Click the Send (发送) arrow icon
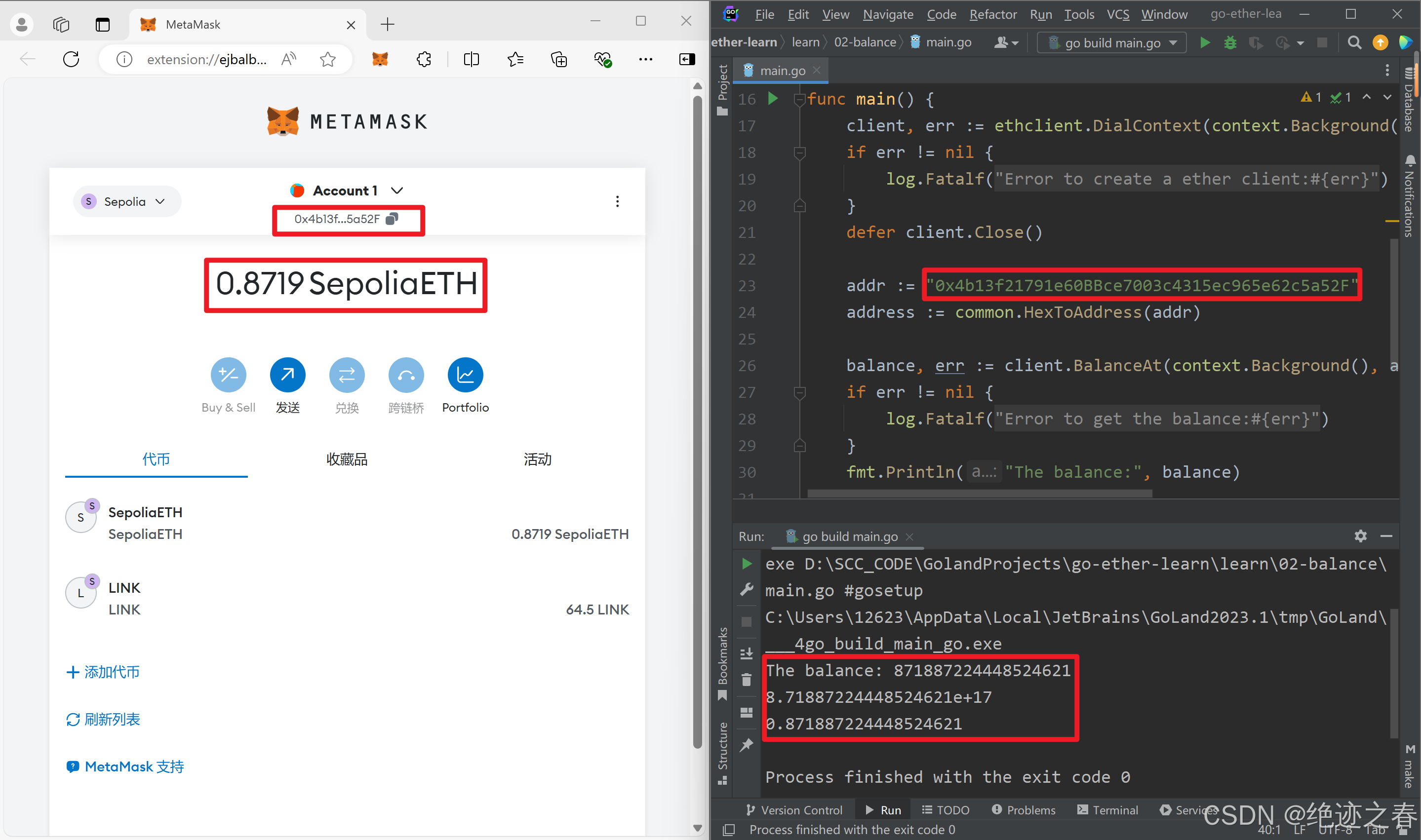Image resolution: width=1421 pixels, height=840 pixels. tap(287, 375)
